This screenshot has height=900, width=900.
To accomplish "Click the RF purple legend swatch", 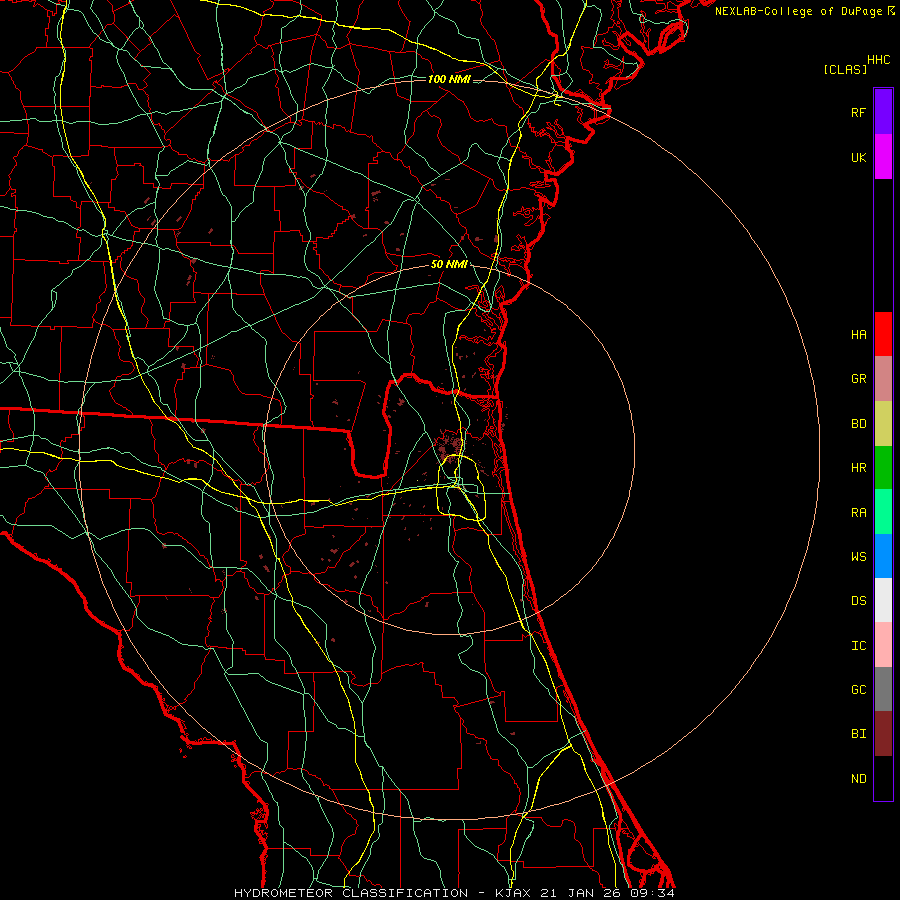I will point(883,112).
